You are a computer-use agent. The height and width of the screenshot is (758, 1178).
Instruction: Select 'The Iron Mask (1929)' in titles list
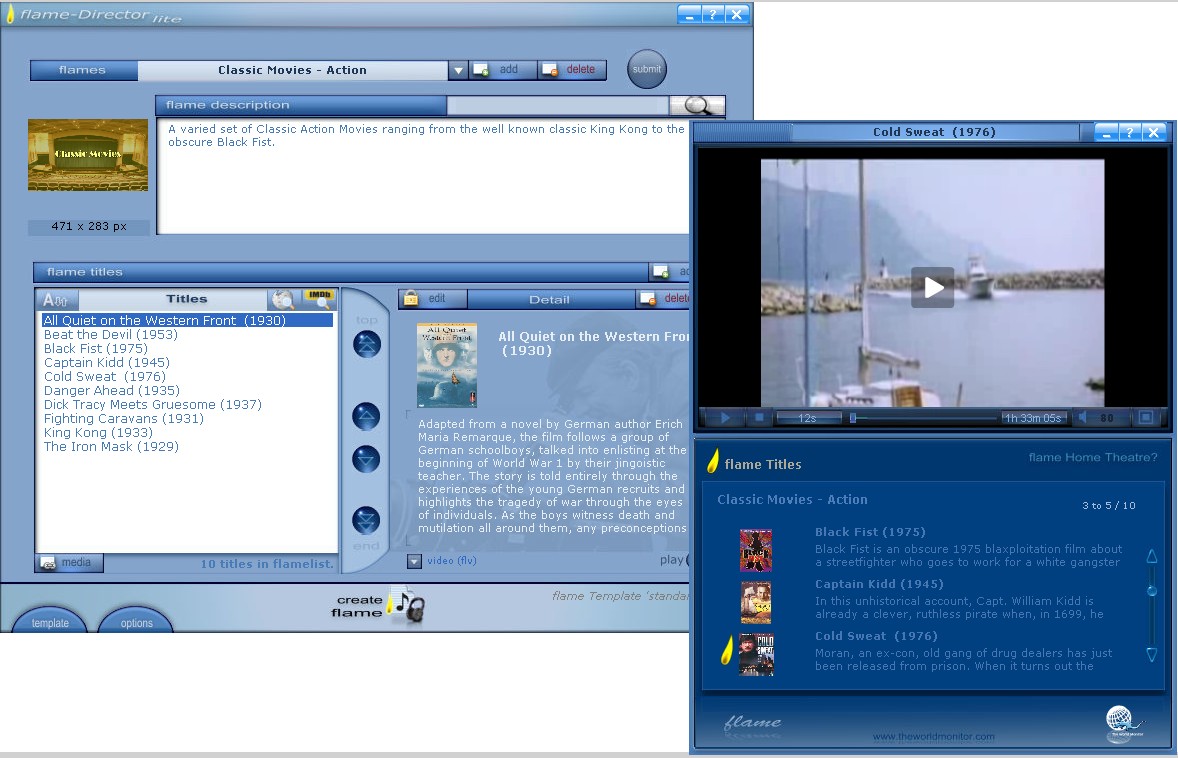pos(110,446)
